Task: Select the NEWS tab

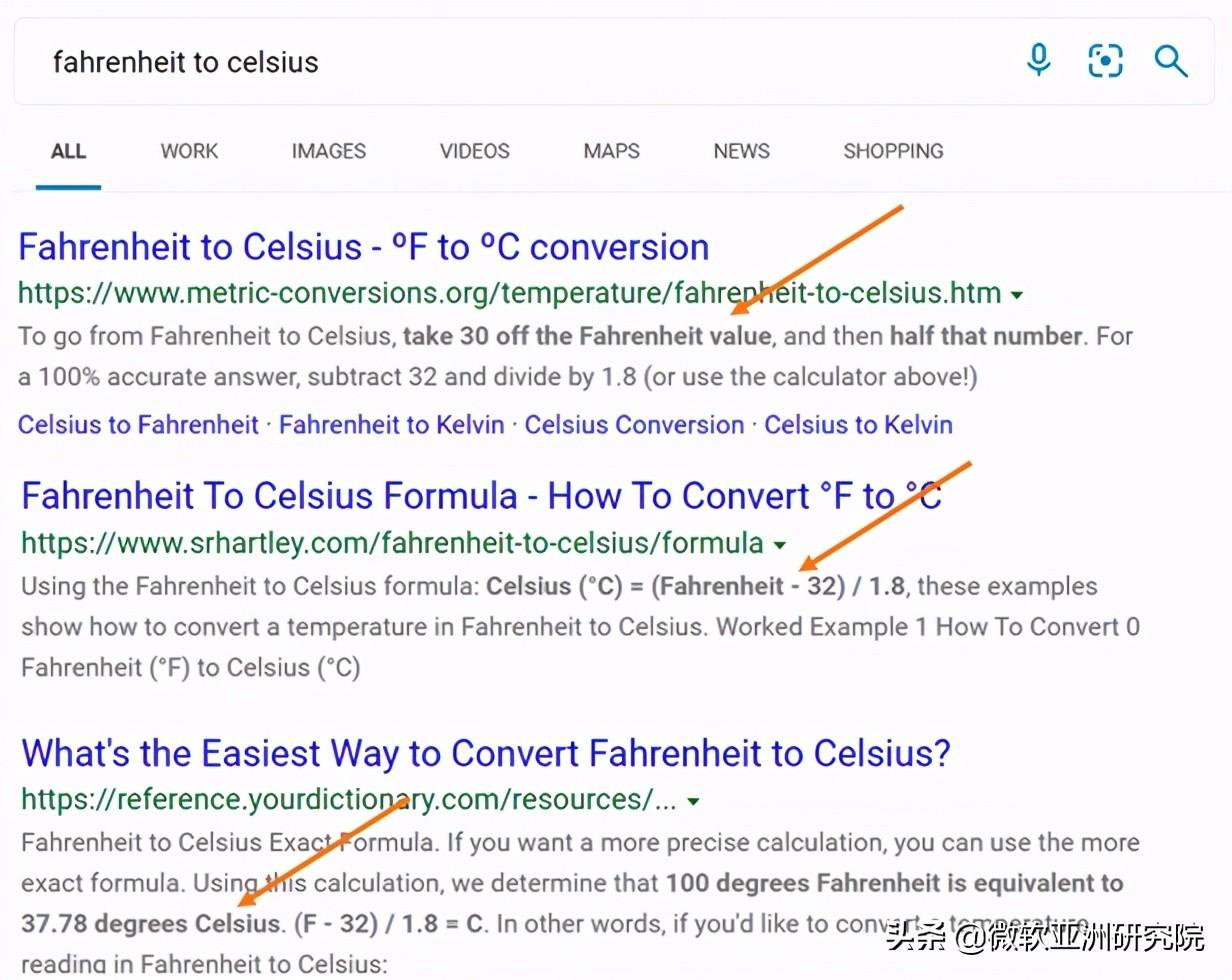Action: tap(741, 151)
